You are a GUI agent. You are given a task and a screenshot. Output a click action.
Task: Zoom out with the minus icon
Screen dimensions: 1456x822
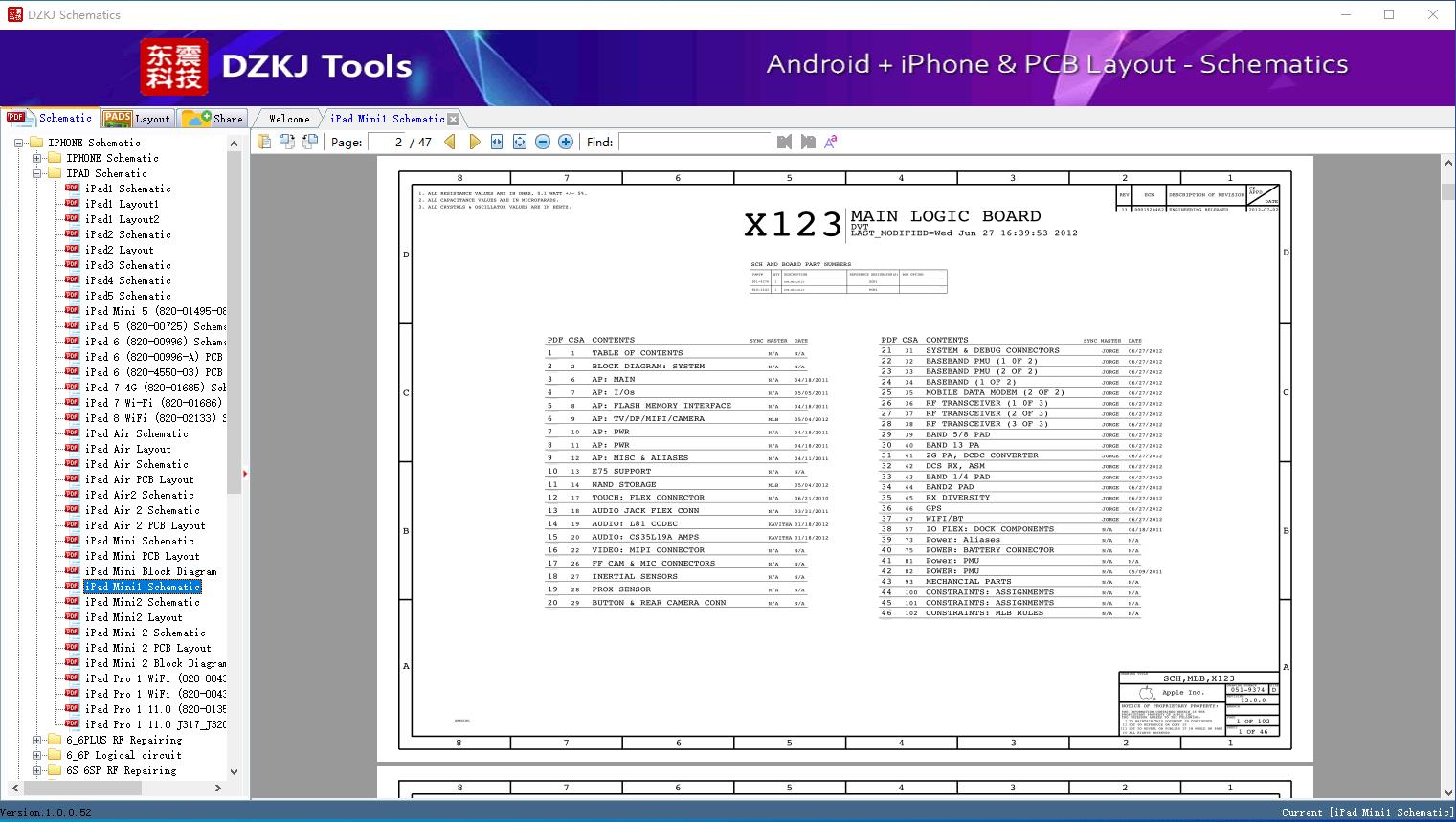tap(543, 142)
